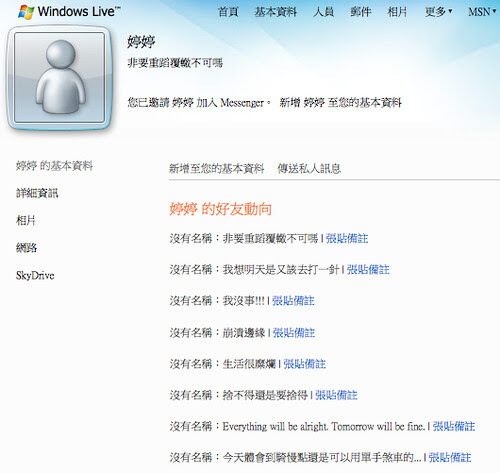Click feed entry text 我沒事!!!
This screenshot has height=473, width=500.
point(243,301)
